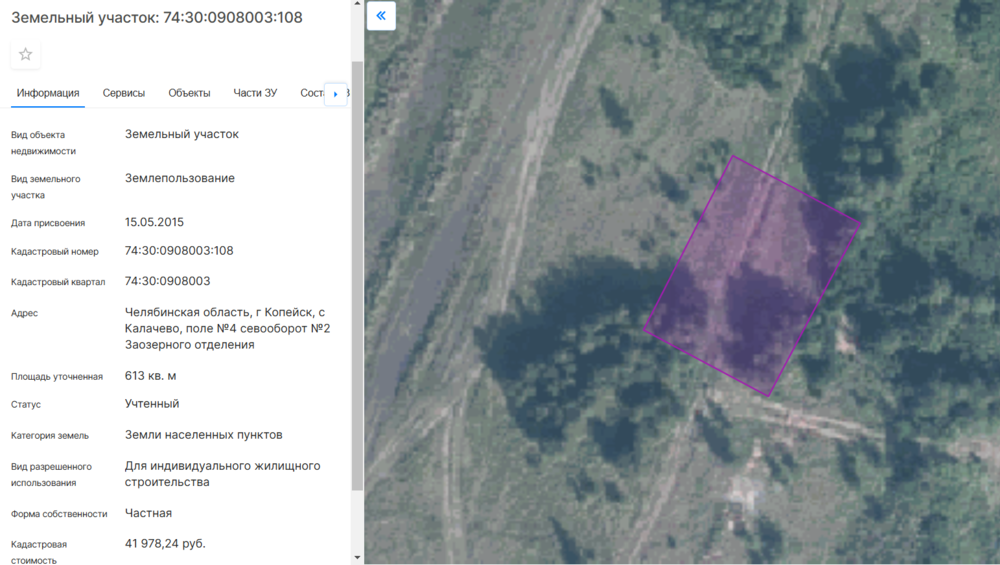The width and height of the screenshot is (1000, 565).
Task: Click the cadastral cost 41 978,24 руб.
Action: [x=165, y=544]
